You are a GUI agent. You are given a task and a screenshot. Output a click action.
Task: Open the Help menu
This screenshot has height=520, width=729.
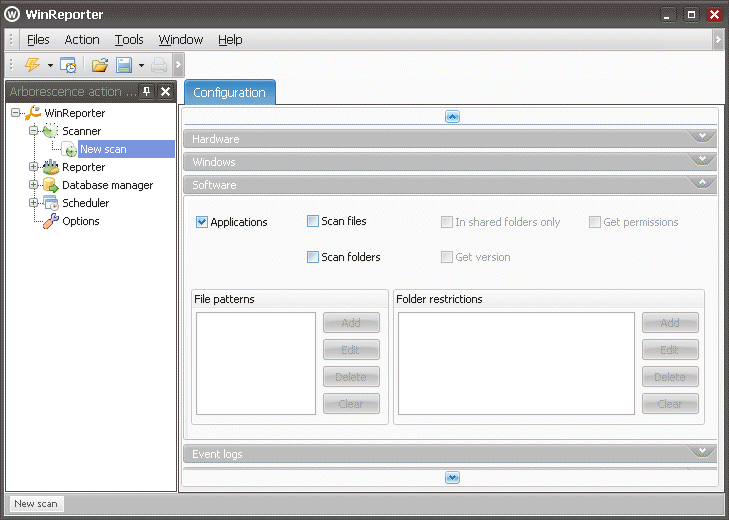click(x=230, y=40)
